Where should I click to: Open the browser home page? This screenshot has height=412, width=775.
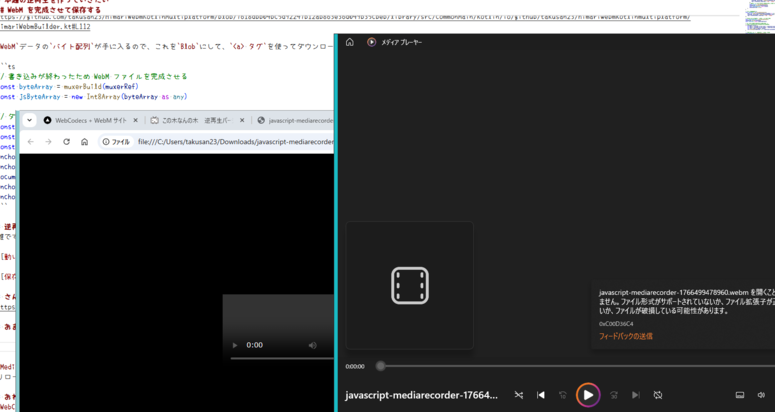[84, 142]
